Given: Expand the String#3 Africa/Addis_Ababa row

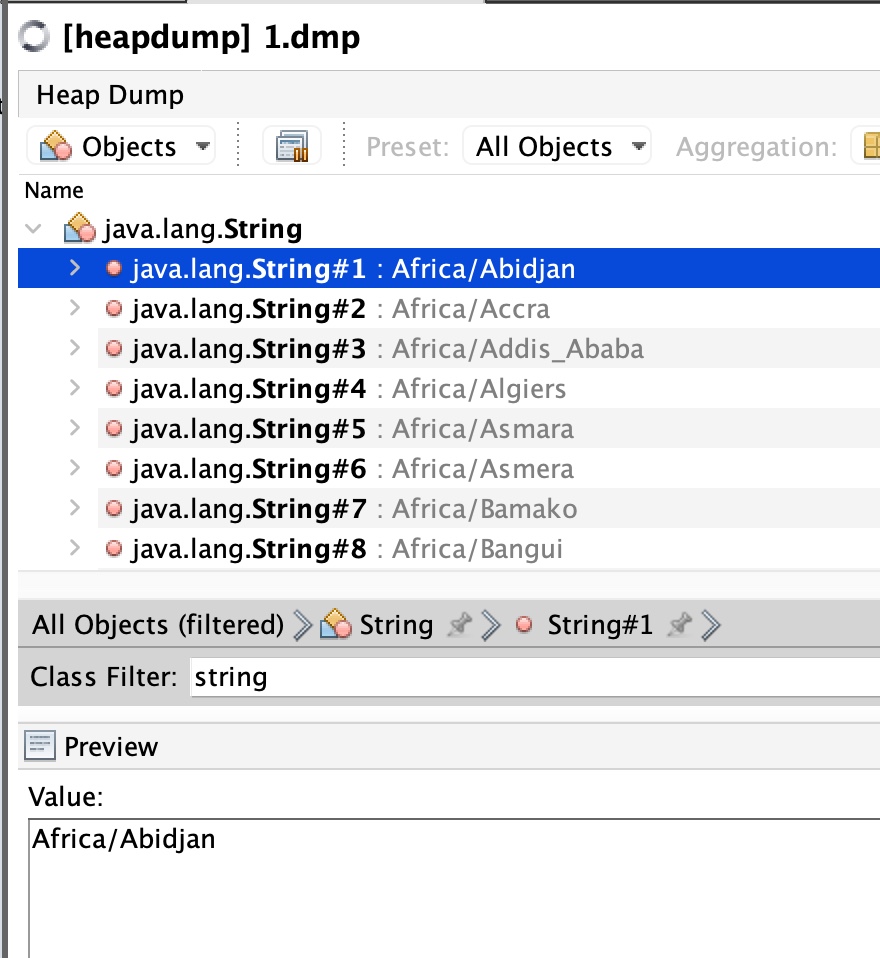Looking at the screenshot, I should [75, 349].
